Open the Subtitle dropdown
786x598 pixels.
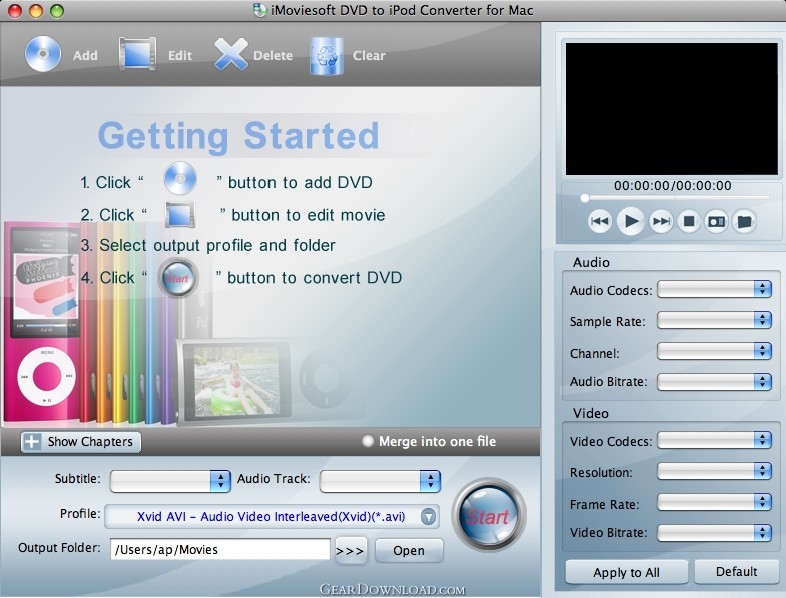point(170,481)
